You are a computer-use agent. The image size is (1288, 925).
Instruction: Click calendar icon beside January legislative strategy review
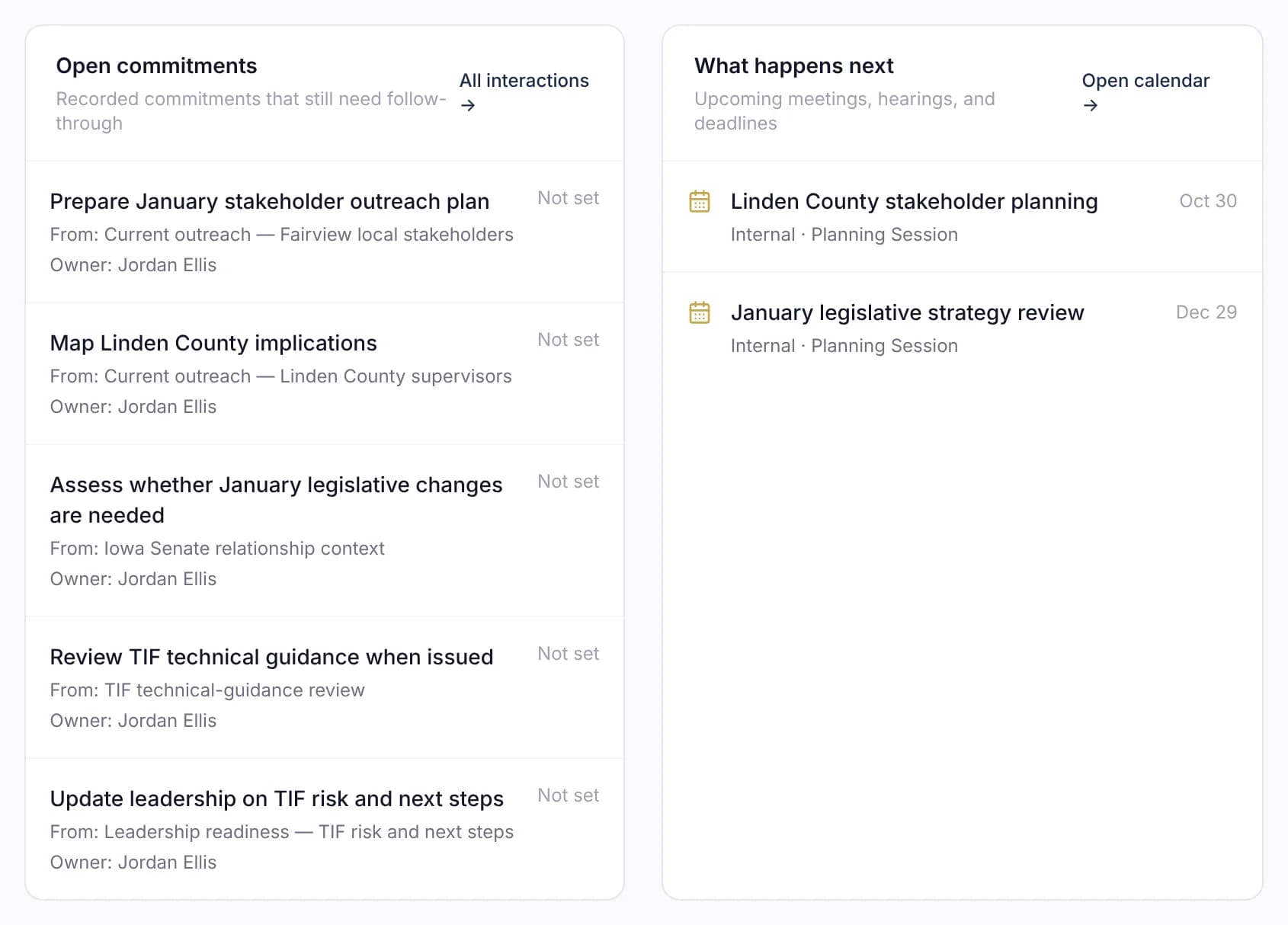tap(699, 312)
